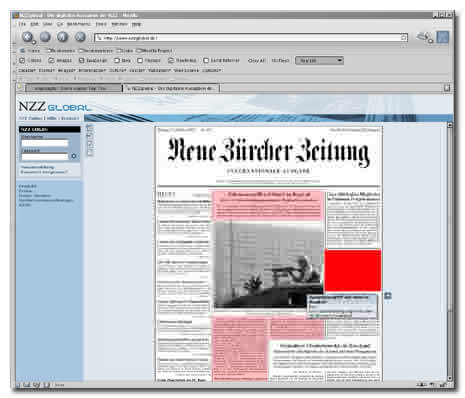Print the page using the printer icon

(x=423, y=36)
